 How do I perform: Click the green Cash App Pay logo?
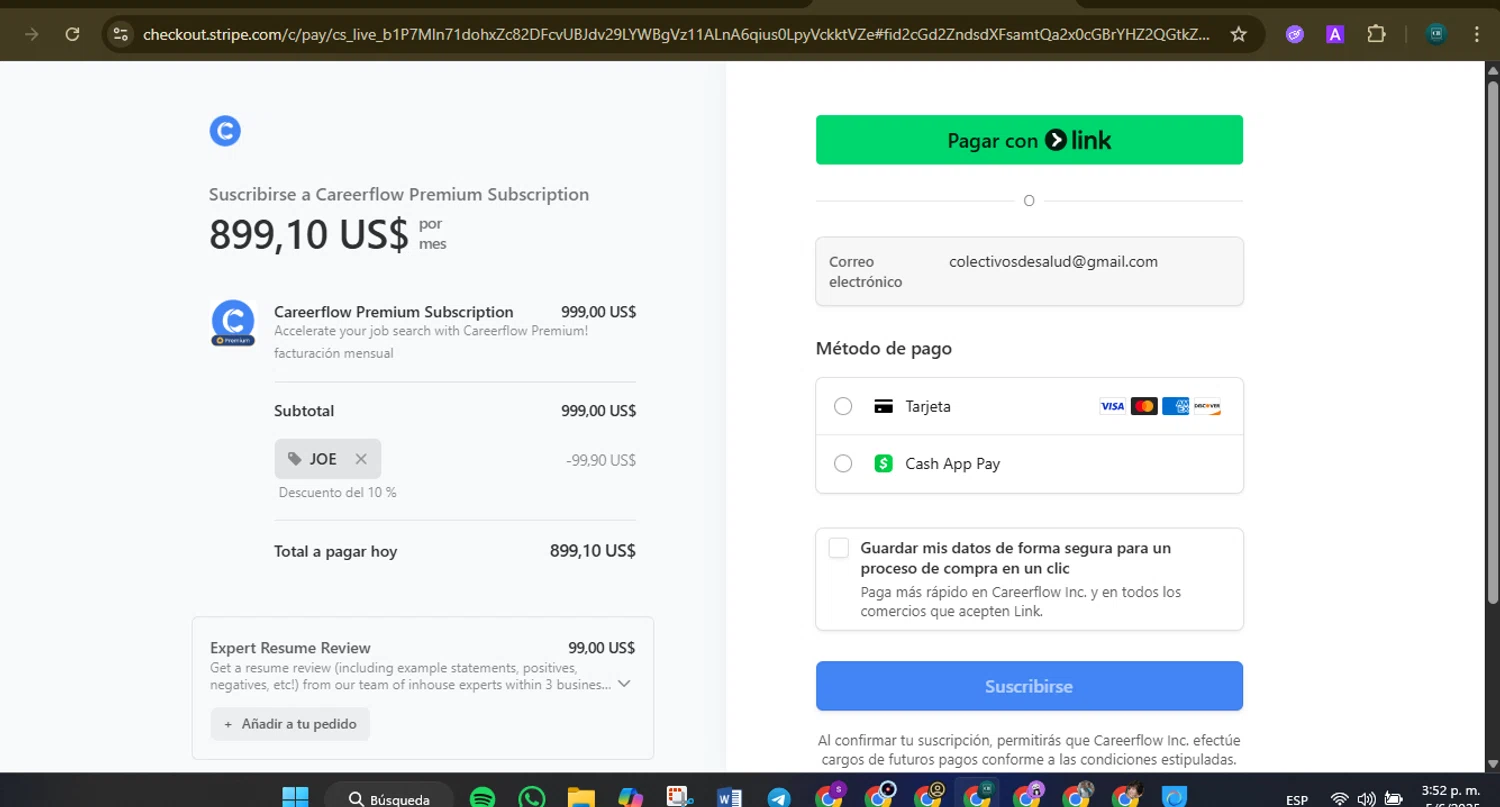(883, 463)
